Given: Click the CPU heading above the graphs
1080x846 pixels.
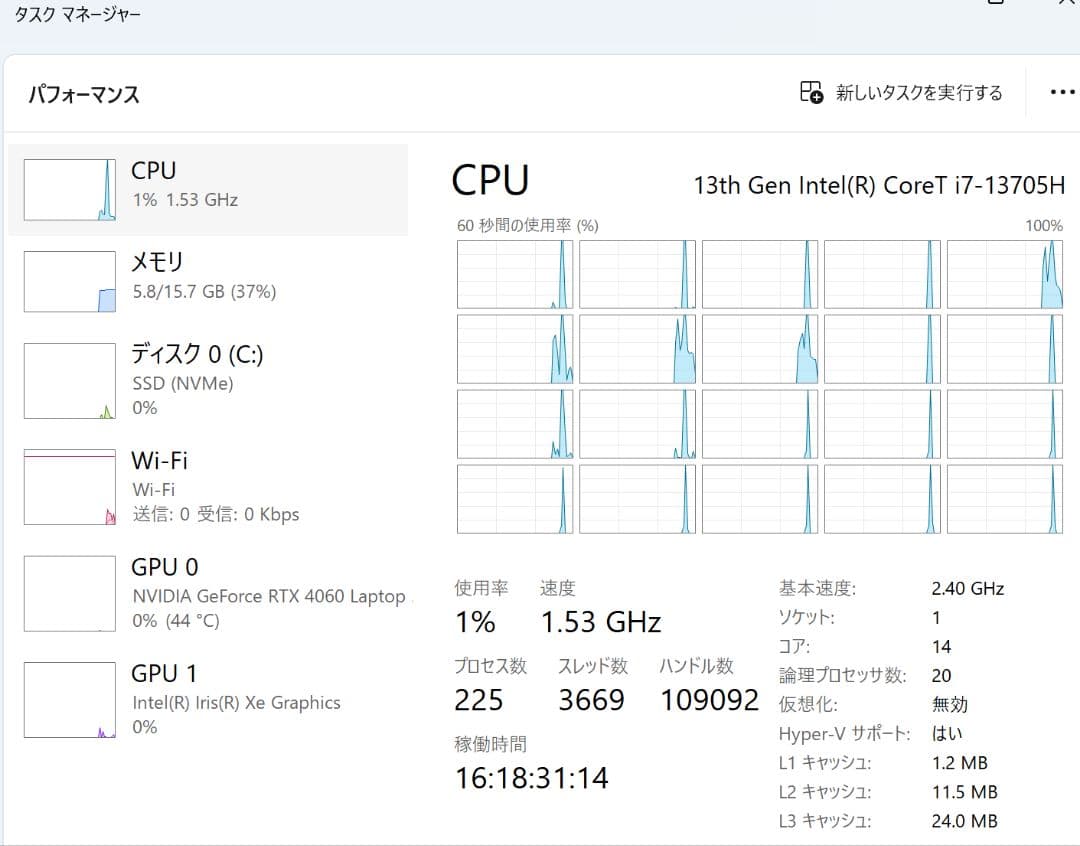Looking at the screenshot, I should (x=489, y=180).
